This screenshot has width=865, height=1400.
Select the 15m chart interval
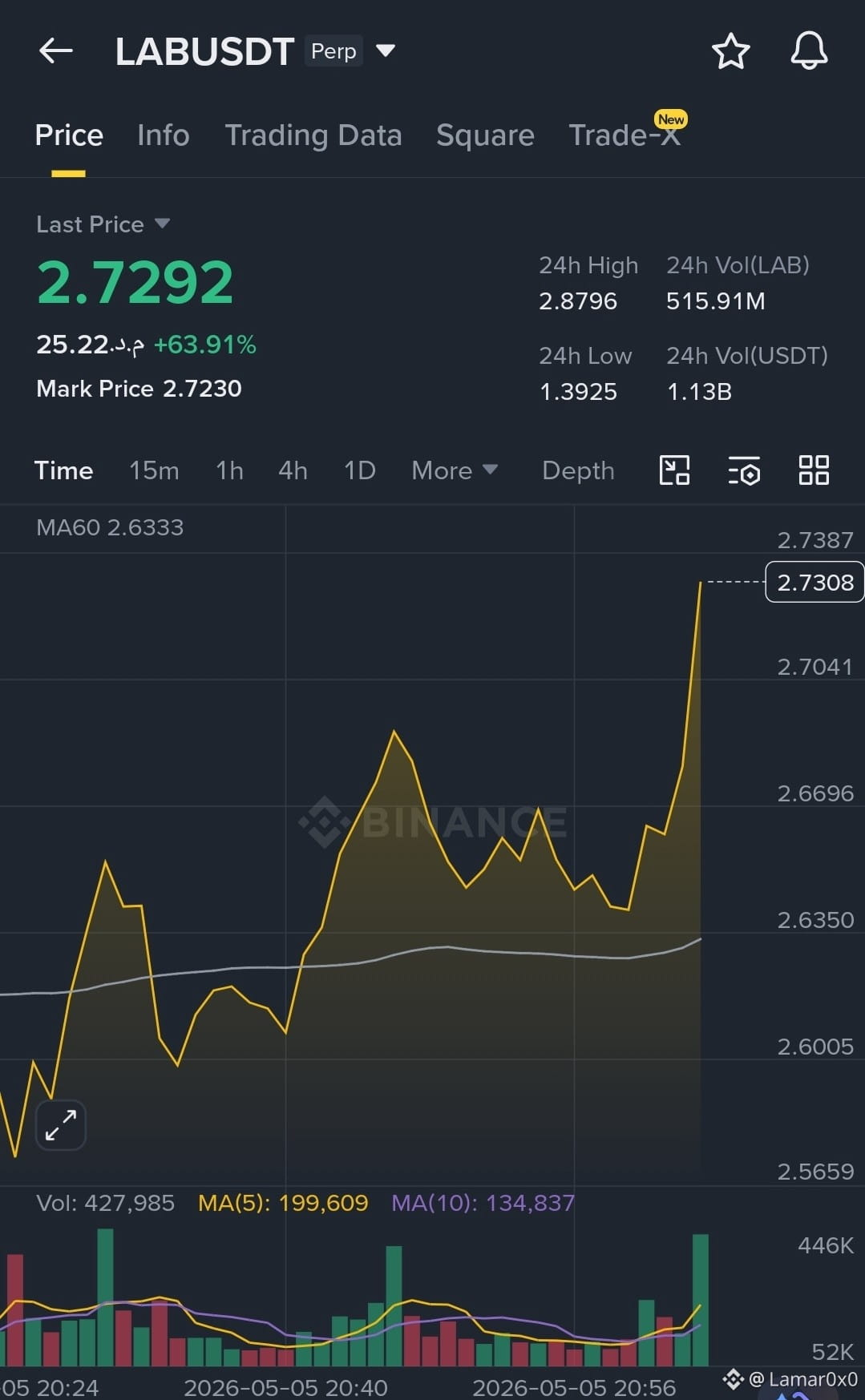click(x=154, y=470)
